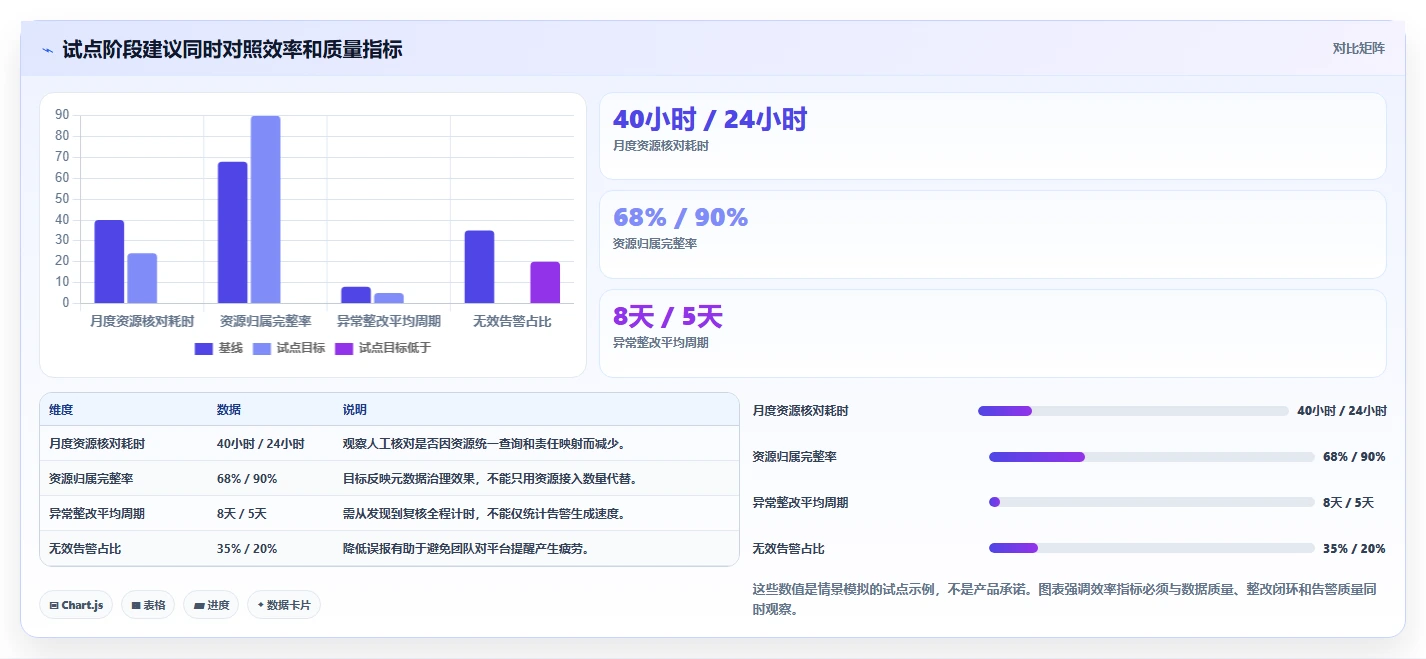Click the lightning icon beside the title
The width and height of the screenshot is (1426, 659).
47,49
